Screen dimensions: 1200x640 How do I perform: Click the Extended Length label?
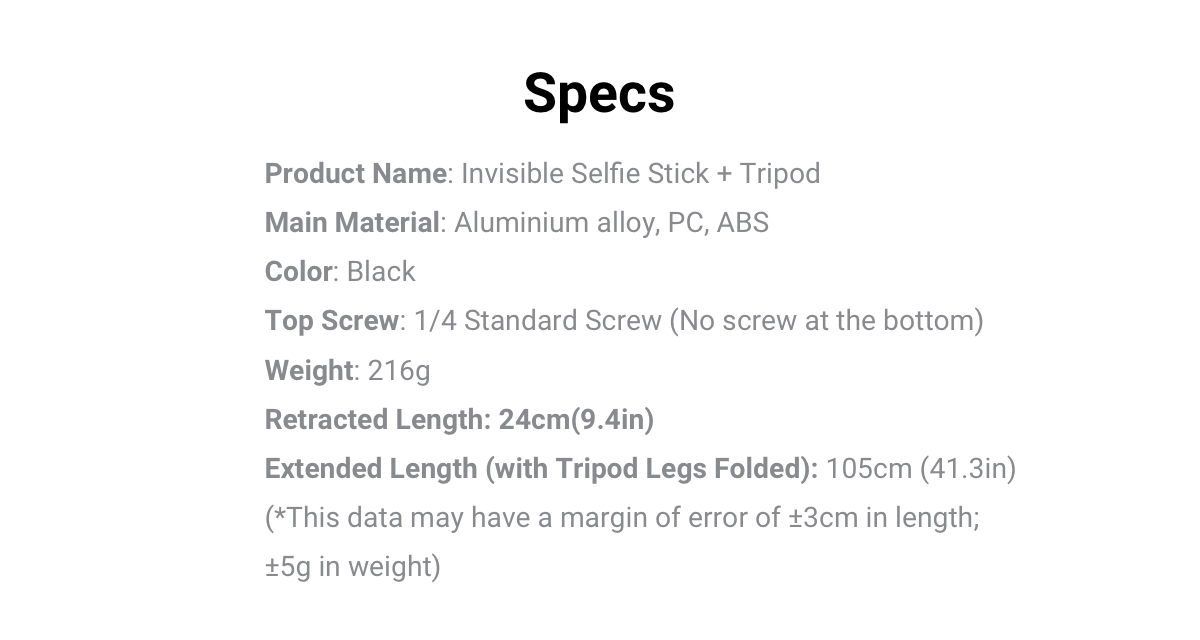click(370, 468)
